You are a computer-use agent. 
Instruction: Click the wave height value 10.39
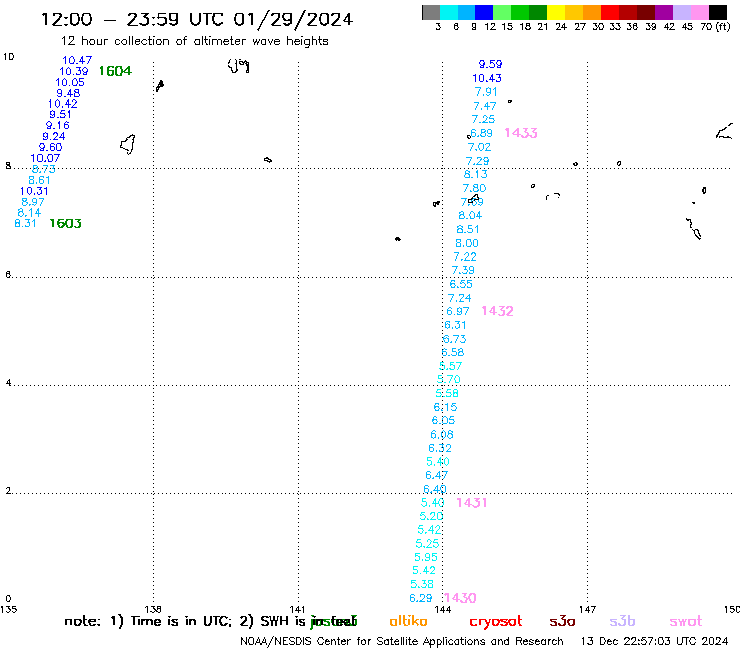74,71
